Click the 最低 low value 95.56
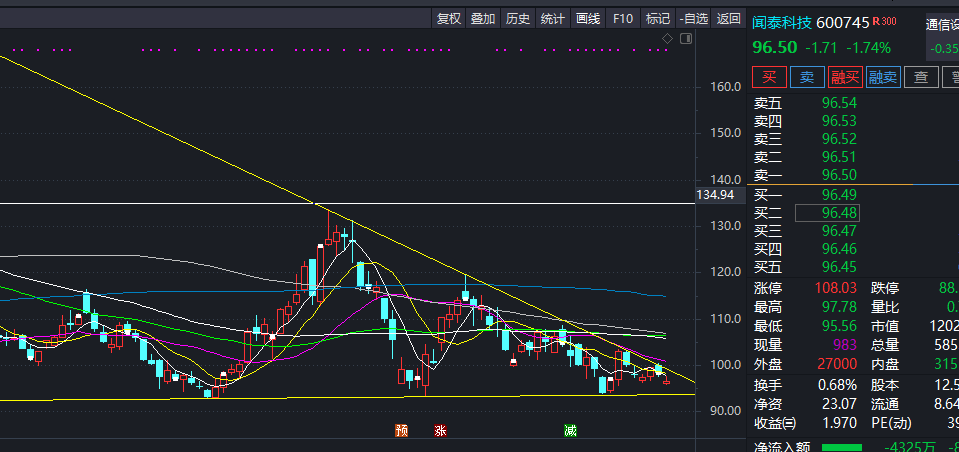The height and width of the screenshot is (452, 959). pyautogui.click(x=839, y=326)
